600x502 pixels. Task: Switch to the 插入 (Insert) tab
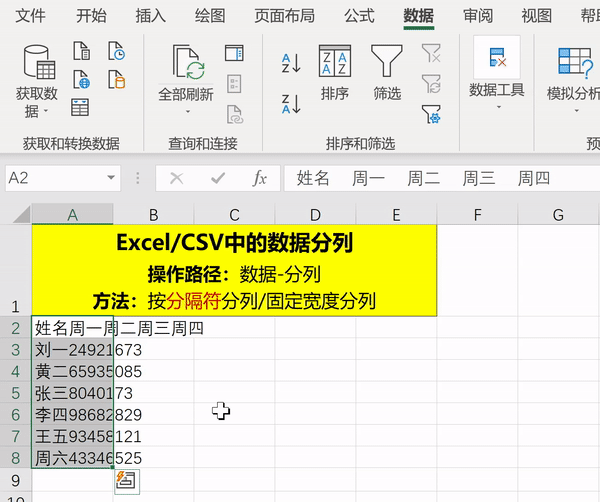150,16
